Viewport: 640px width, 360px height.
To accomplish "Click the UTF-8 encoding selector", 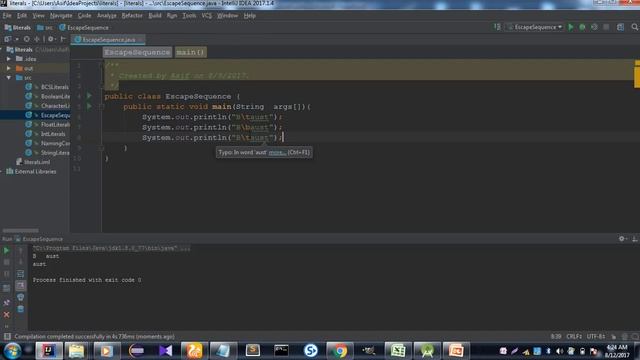I will (x=596, y=336).
